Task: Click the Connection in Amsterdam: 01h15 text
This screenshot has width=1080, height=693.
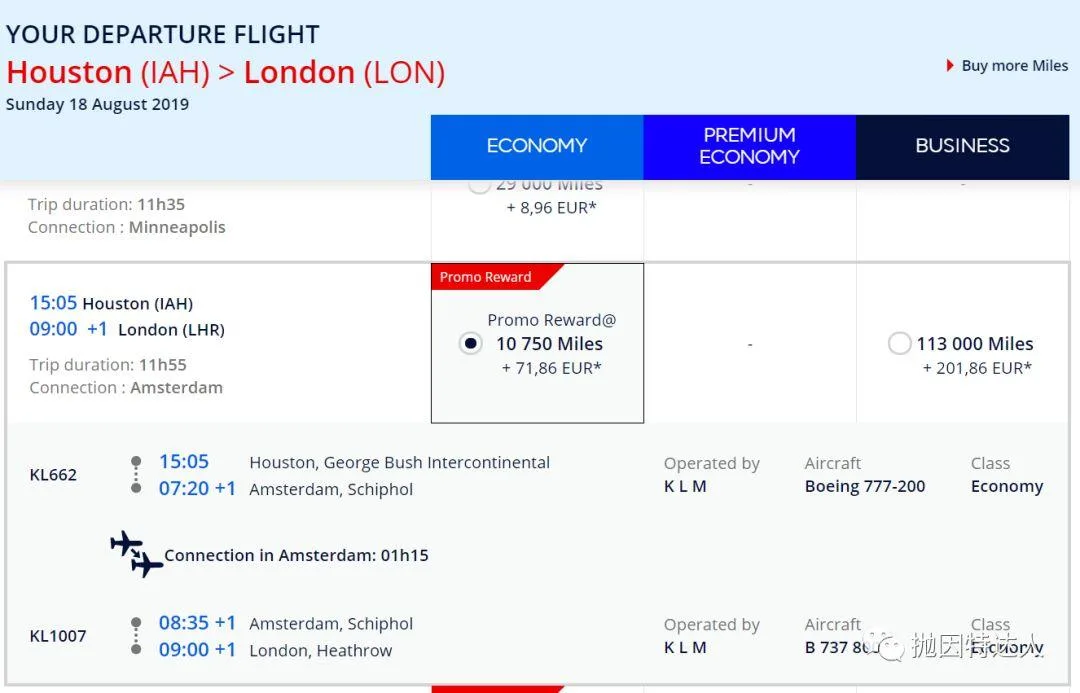Action: coord(296,555)
